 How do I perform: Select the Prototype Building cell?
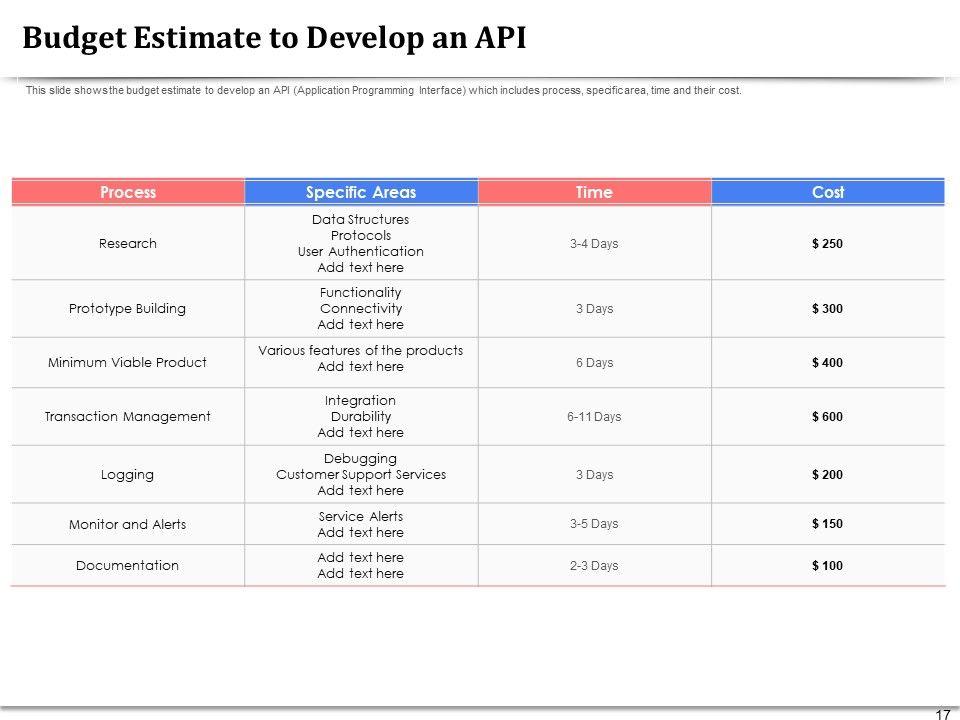pyautogui.click(x=128, y=309)
